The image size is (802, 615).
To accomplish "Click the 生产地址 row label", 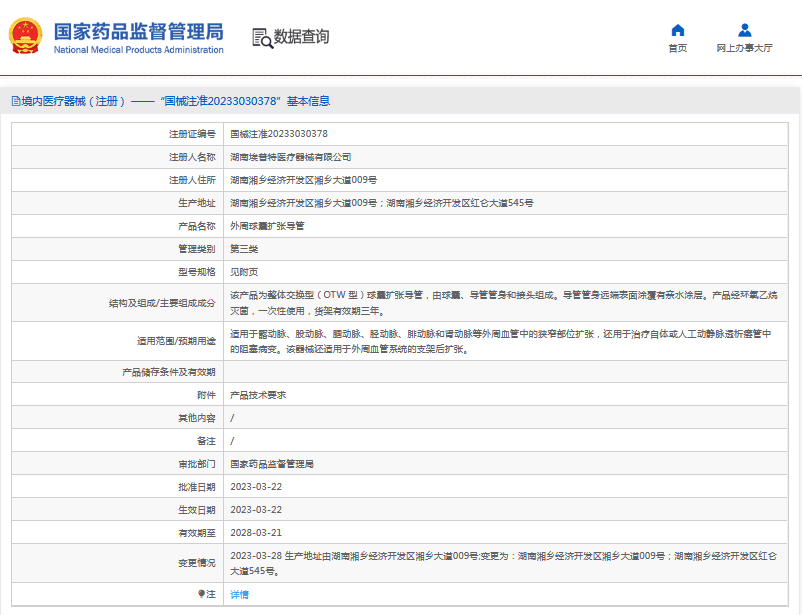I will click(197, 203).
